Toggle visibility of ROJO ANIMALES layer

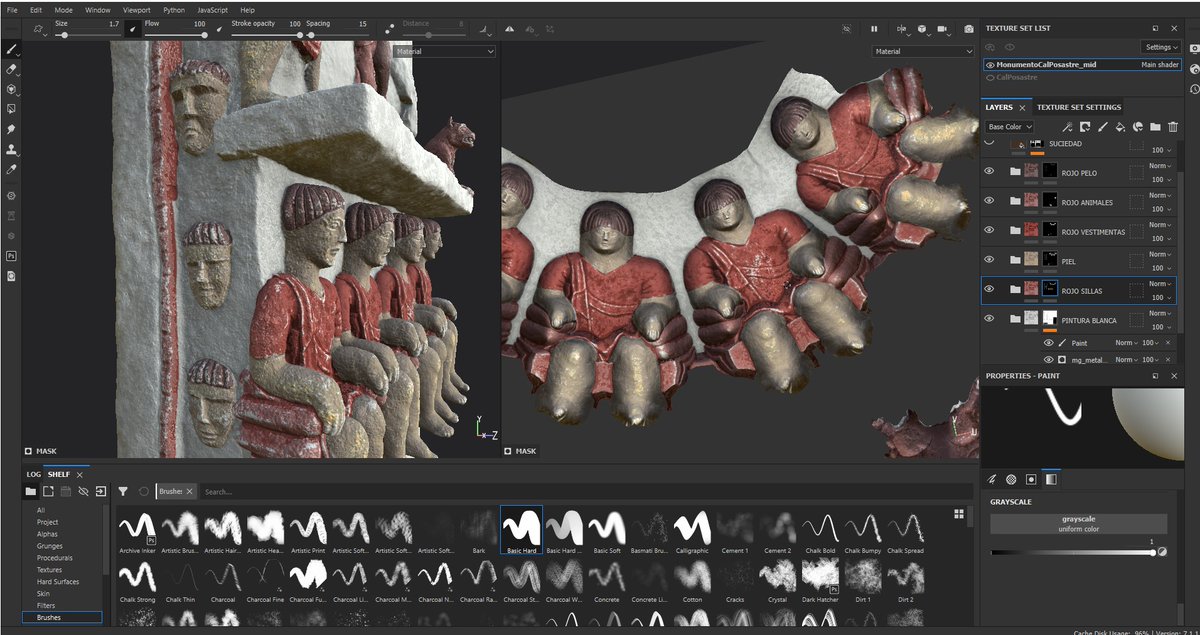tap(989, 201)
